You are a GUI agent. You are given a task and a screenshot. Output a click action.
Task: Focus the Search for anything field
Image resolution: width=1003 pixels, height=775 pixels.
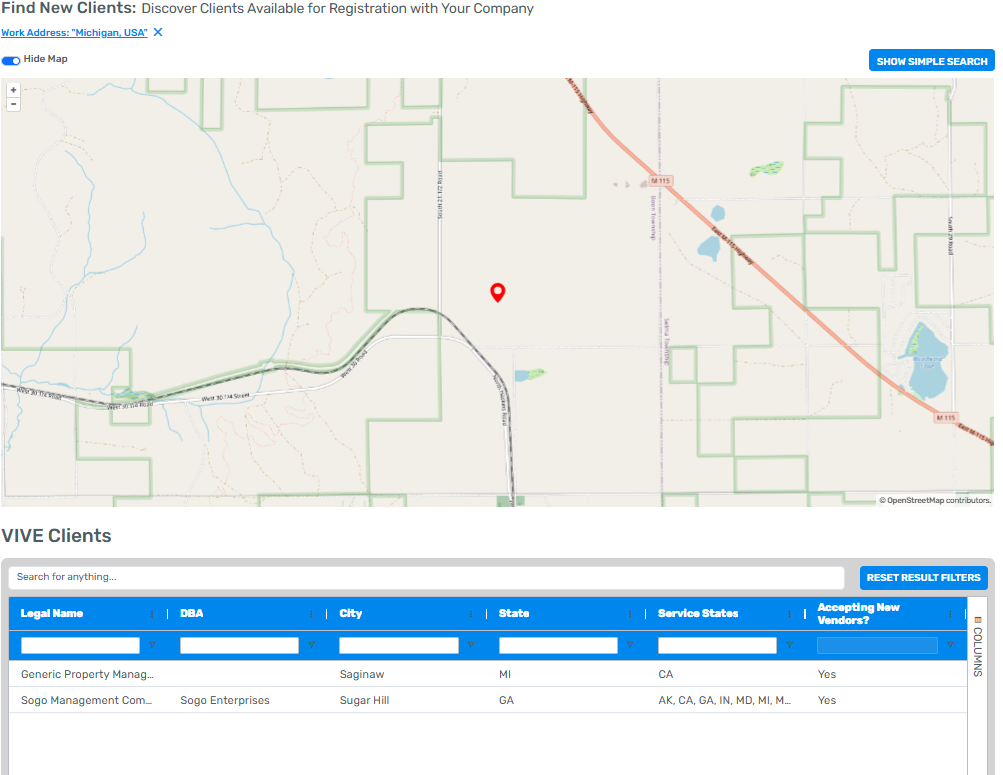(x=426, y=577)
